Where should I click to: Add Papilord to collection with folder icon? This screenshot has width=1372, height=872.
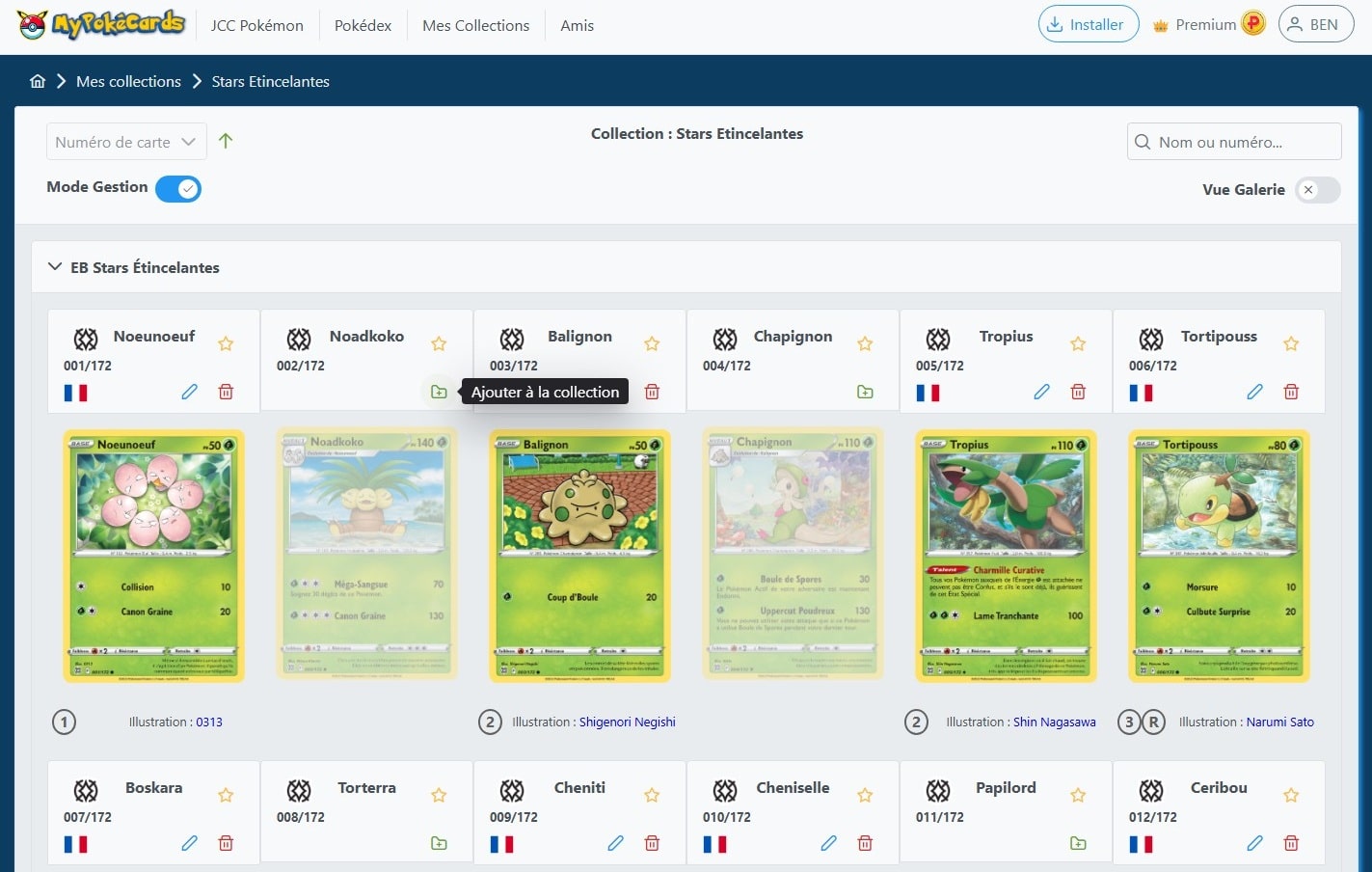(x=1078, y=842)
